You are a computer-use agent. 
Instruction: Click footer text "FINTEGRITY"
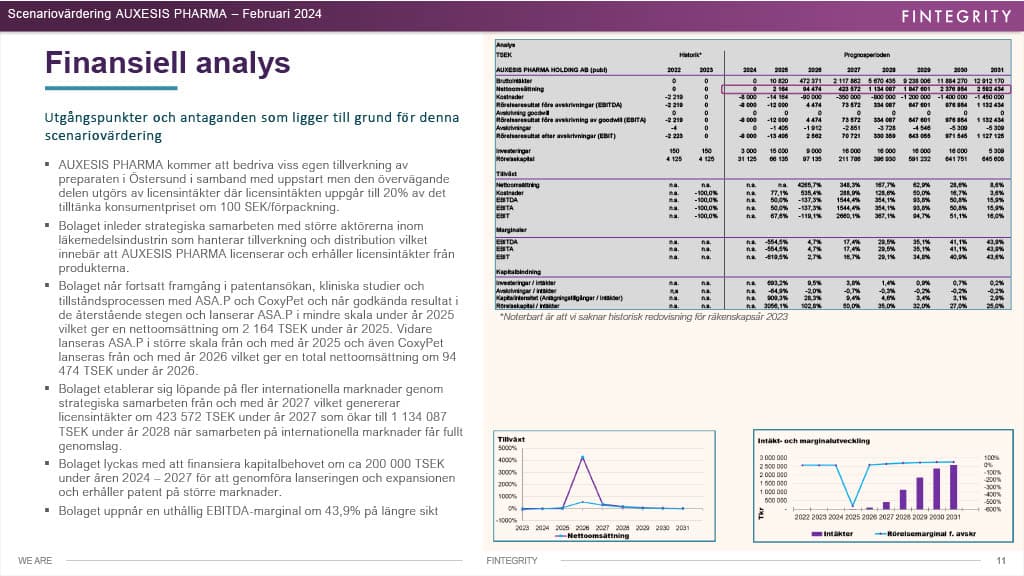tap(512, 560)
